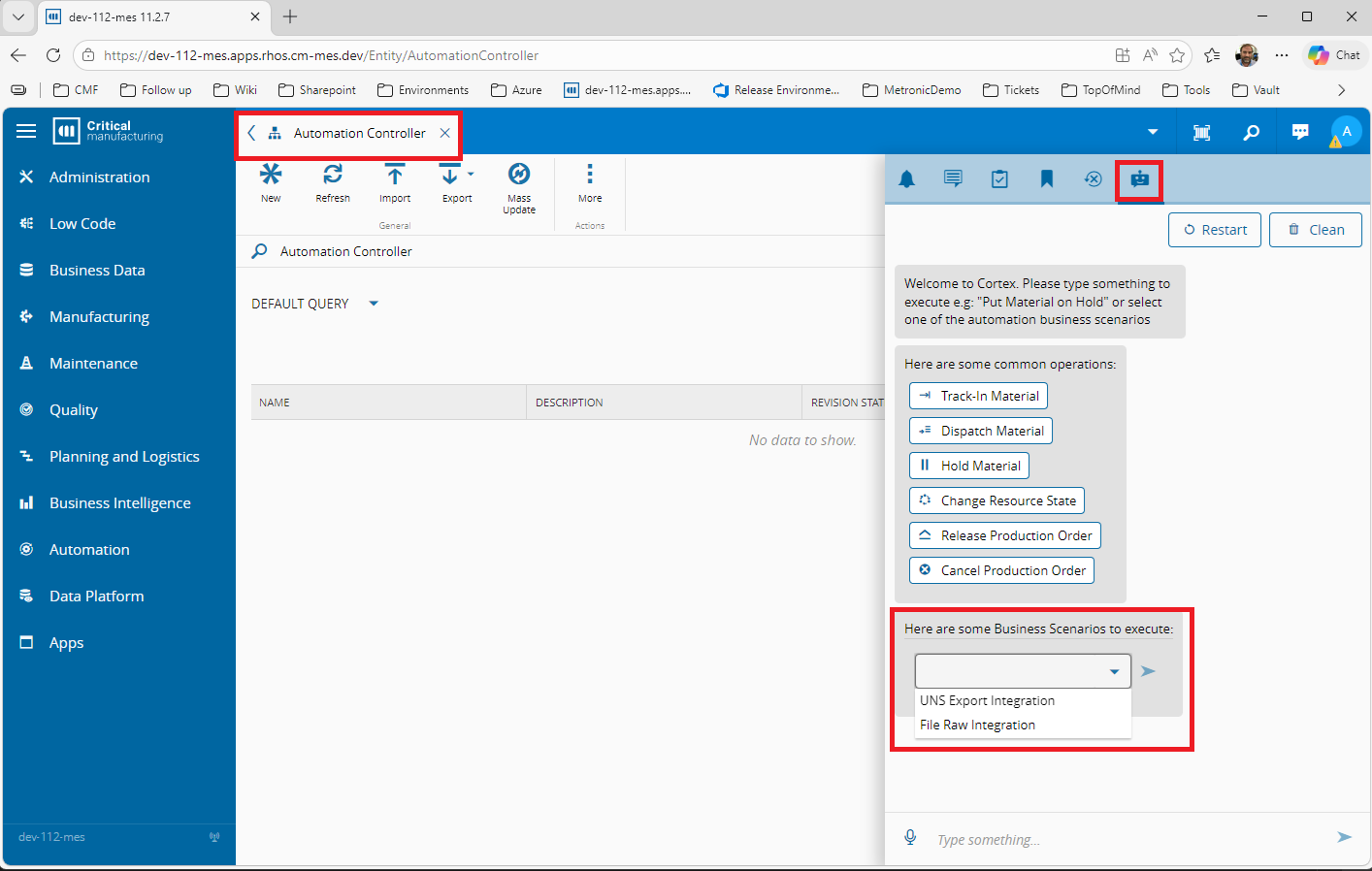Expand the Export dropdown arrow

click(471, 175)
